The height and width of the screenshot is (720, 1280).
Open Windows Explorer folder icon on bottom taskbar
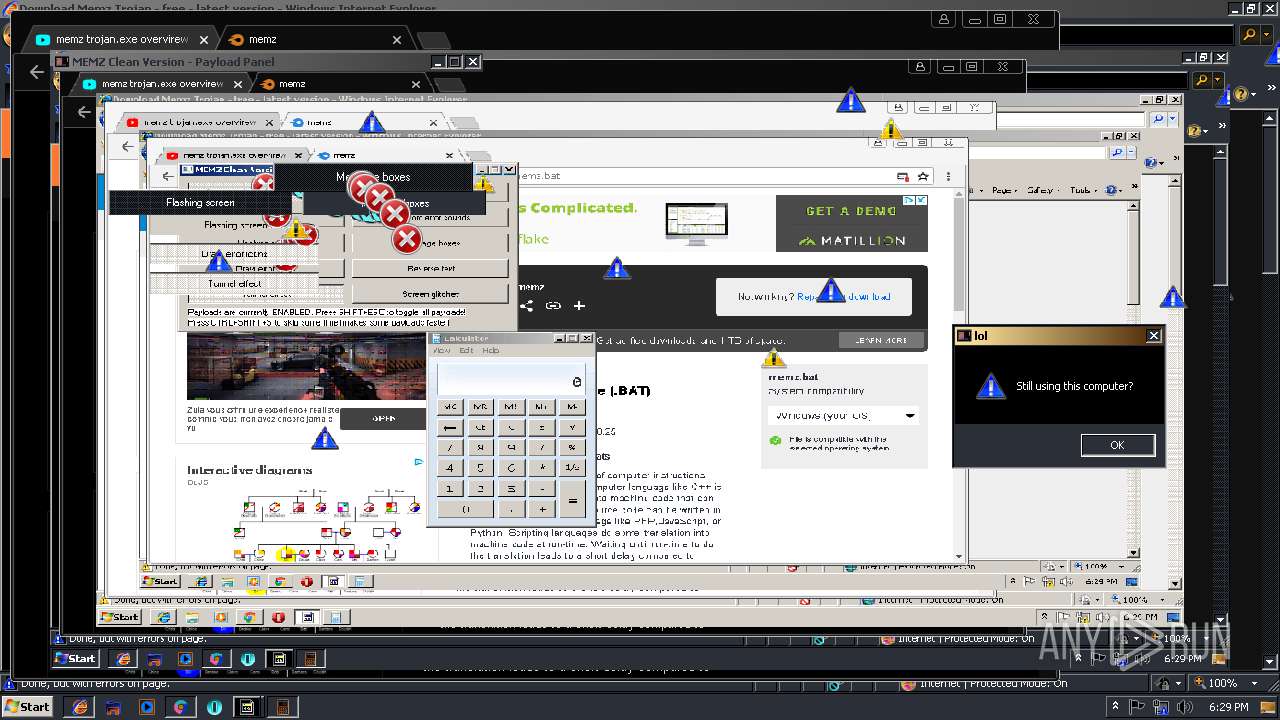[x=113, y=707]
